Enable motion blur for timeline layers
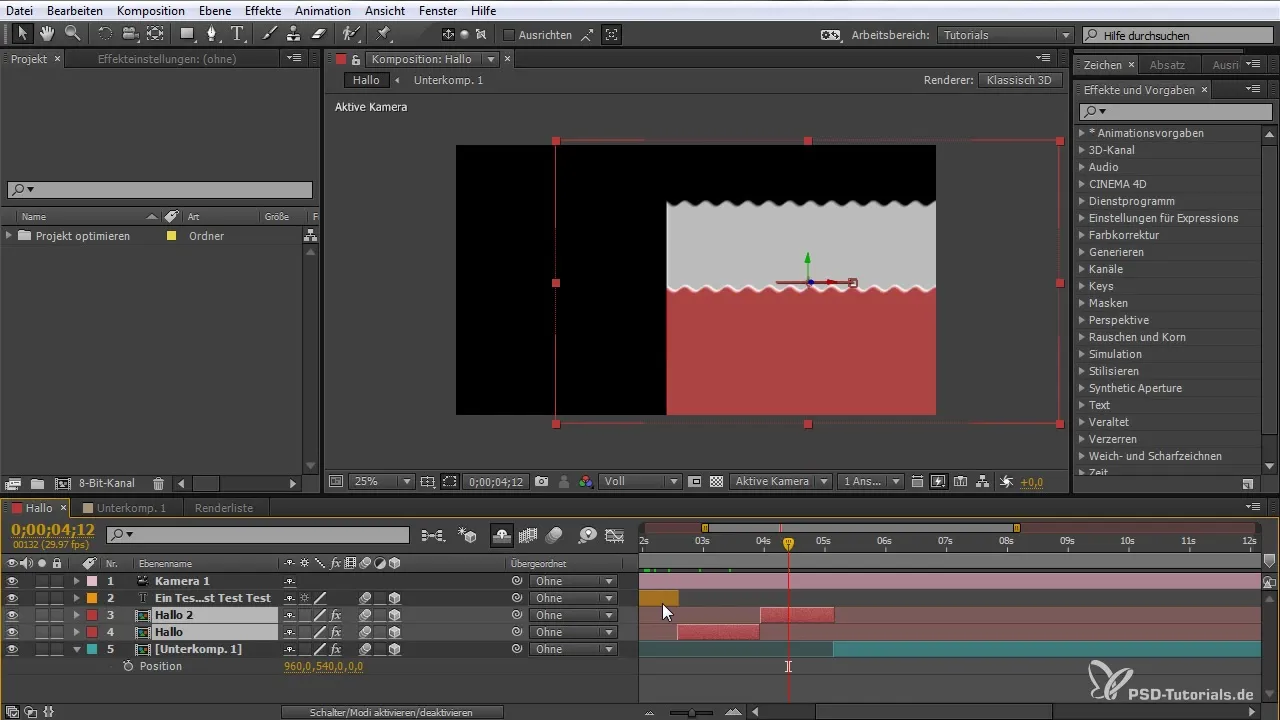 pos(554,535)
